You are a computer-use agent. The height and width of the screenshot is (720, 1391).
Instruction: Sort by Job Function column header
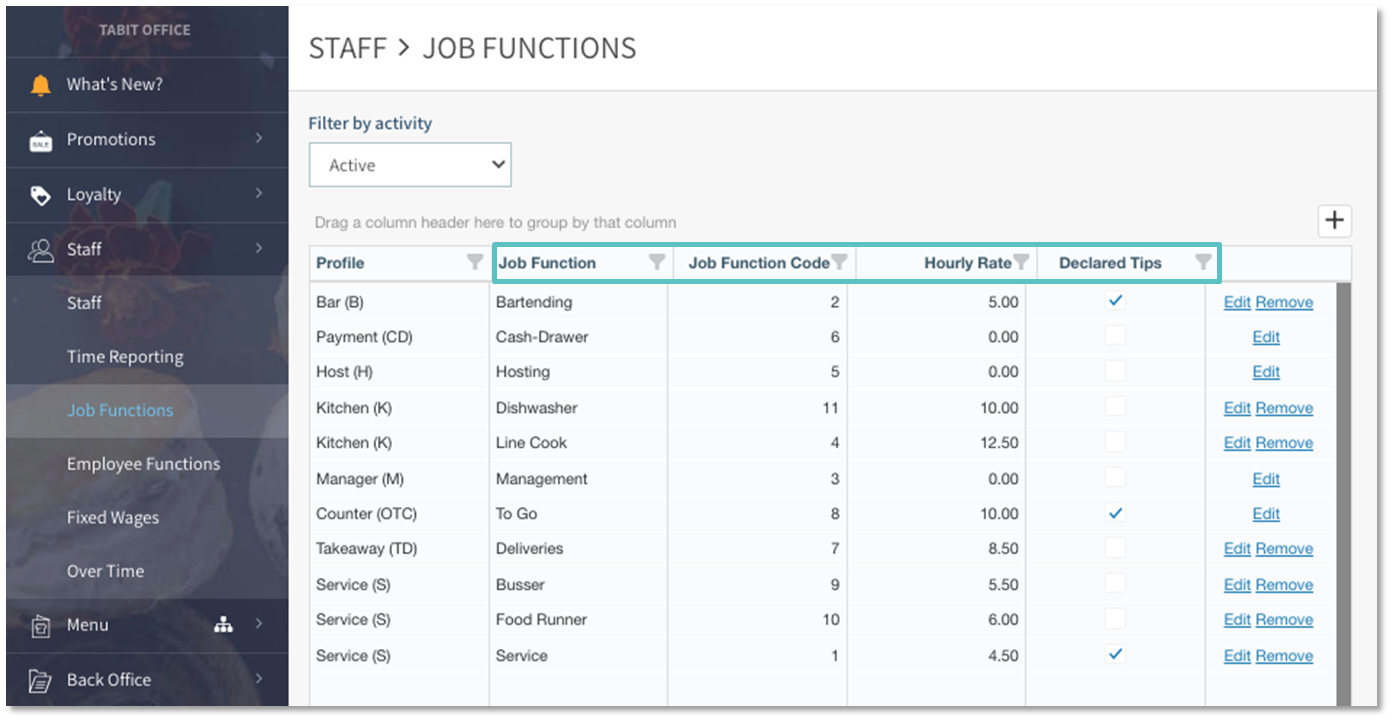[x=547, y=263]
